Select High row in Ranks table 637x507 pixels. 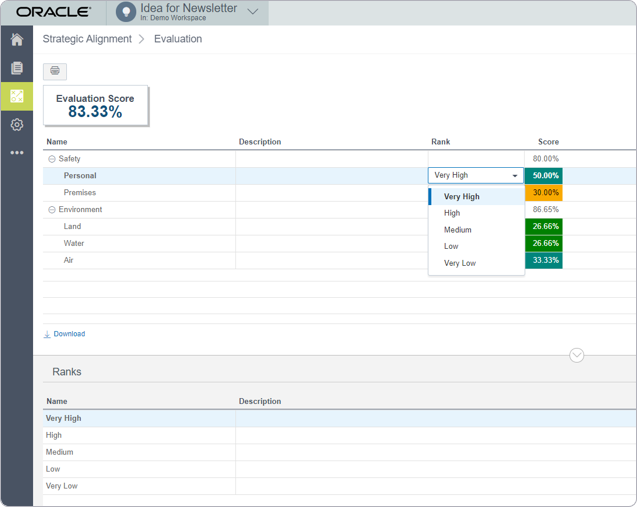point(340,436)
